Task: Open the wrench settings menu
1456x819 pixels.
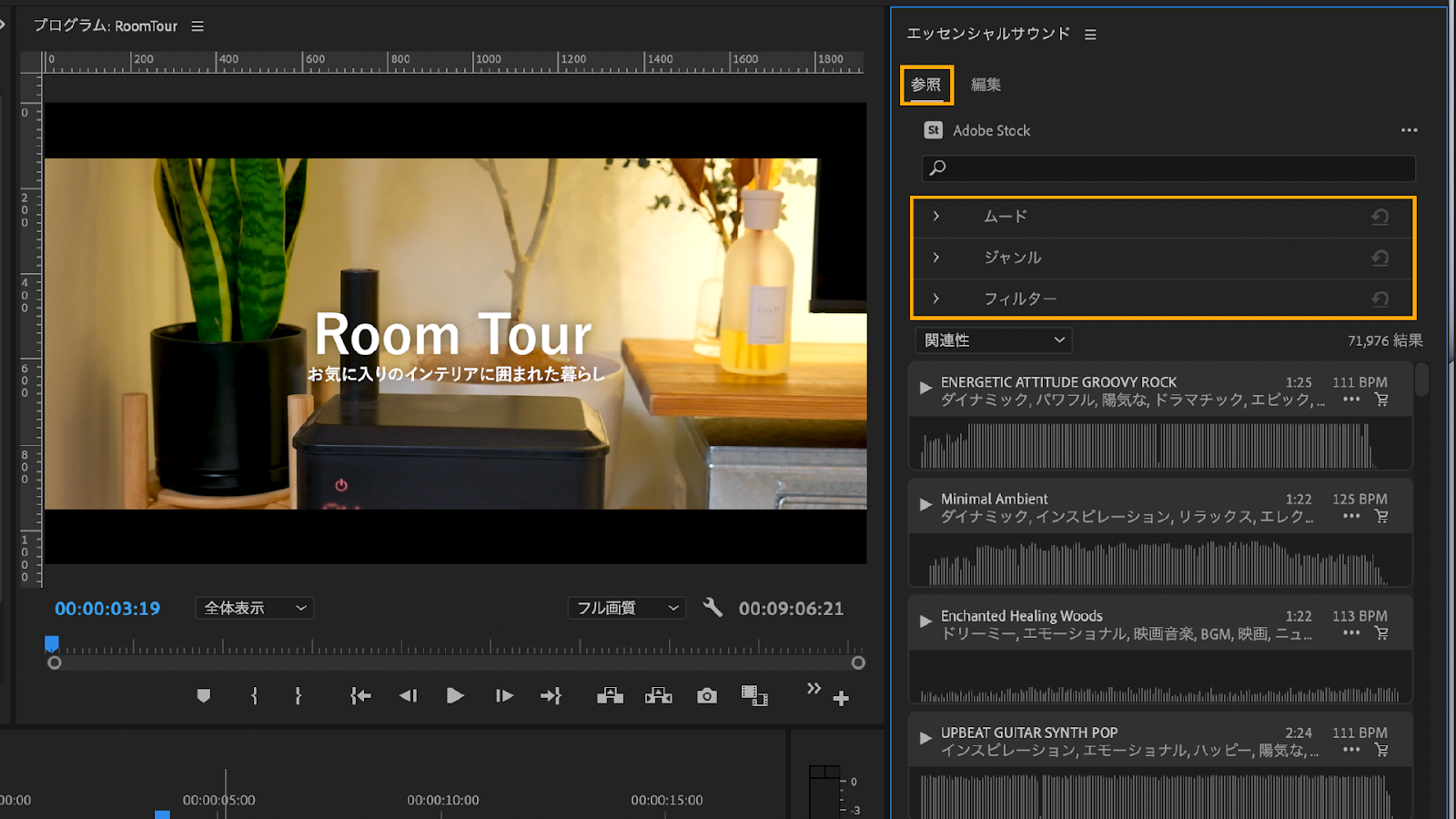Action: (x=713, y=608)
